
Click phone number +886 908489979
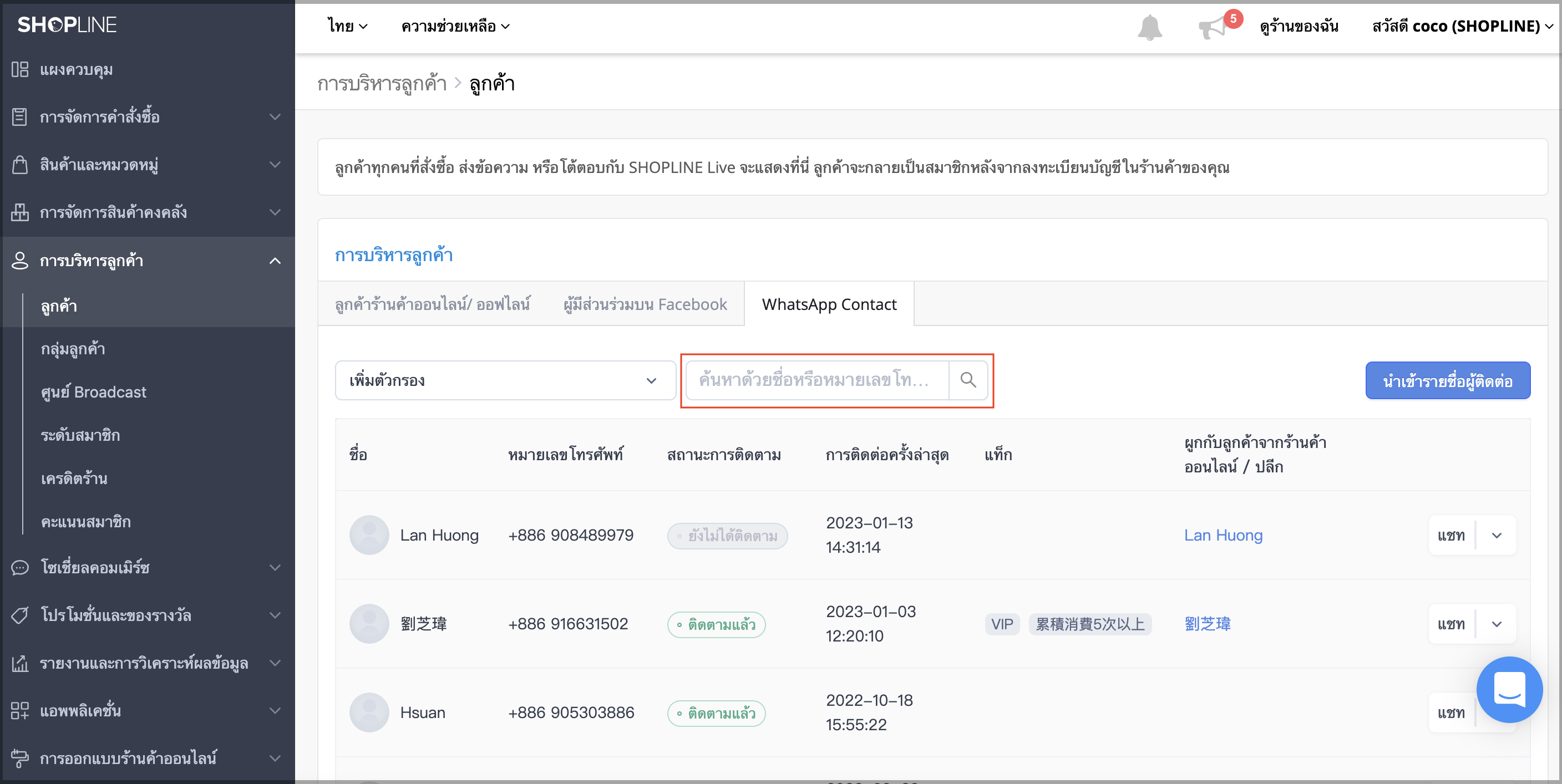[571, 536]
